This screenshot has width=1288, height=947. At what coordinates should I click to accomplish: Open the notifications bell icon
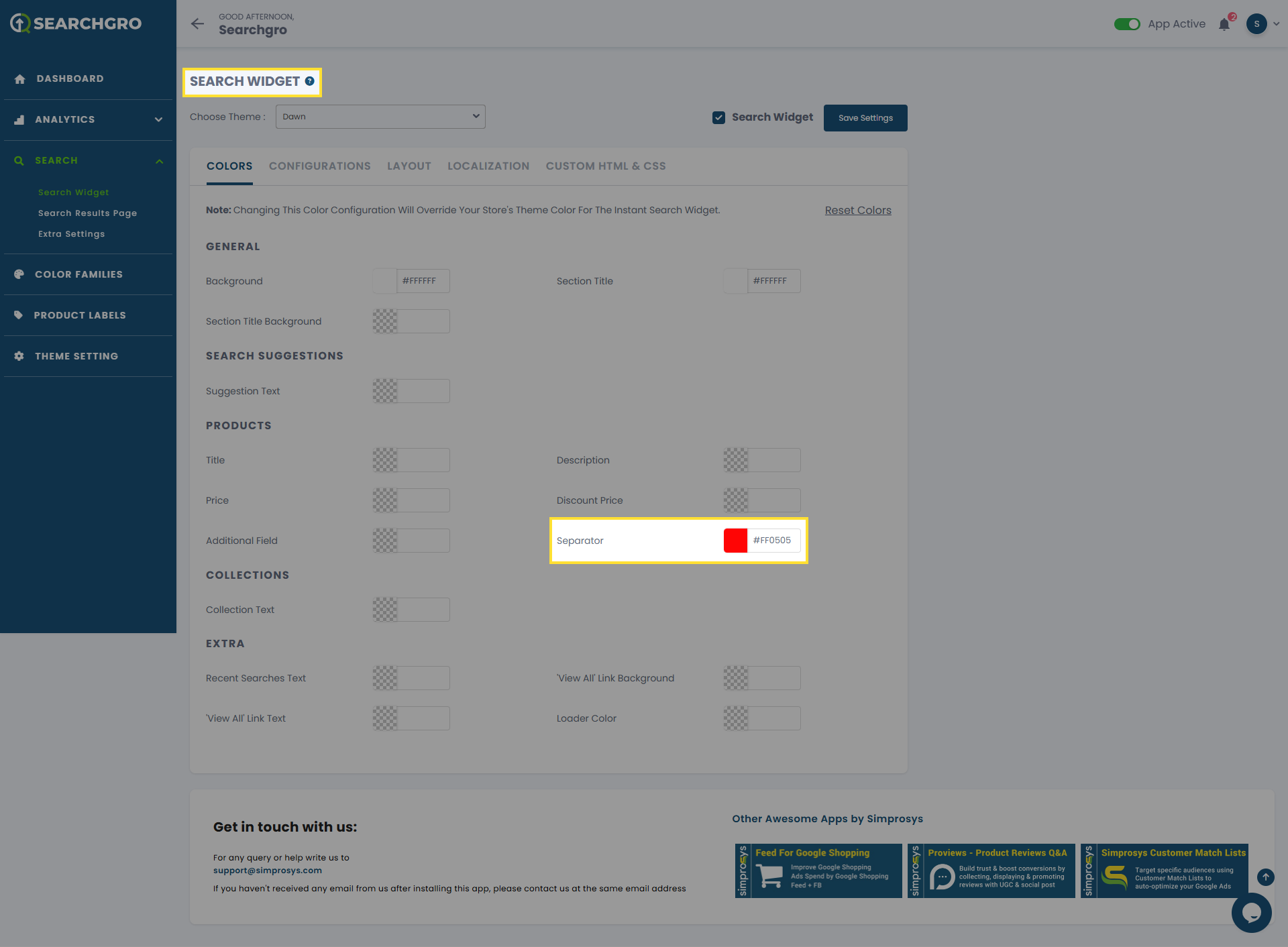coord(1224,25)
